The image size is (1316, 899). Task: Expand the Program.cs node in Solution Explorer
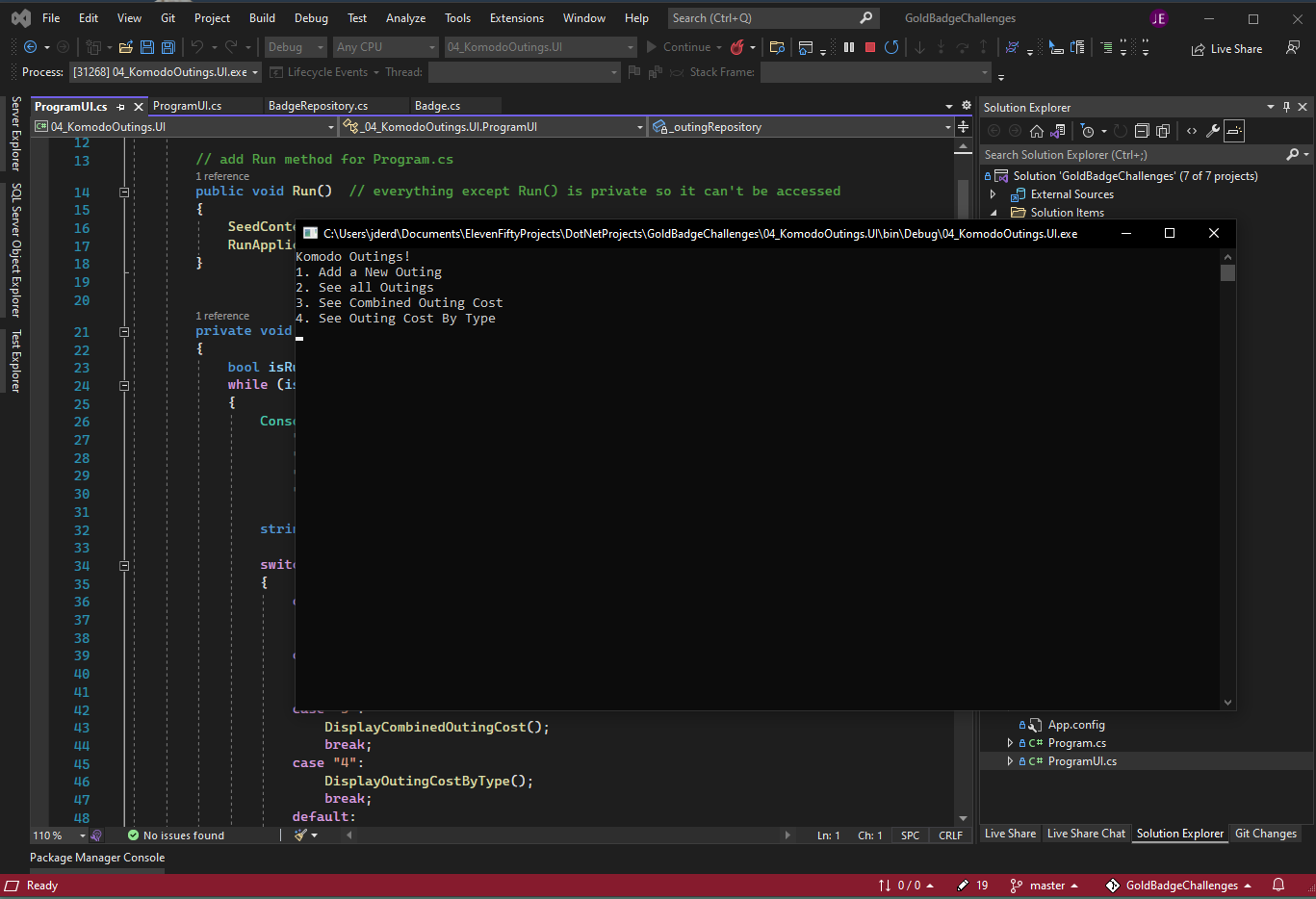tap(1010, 743)
